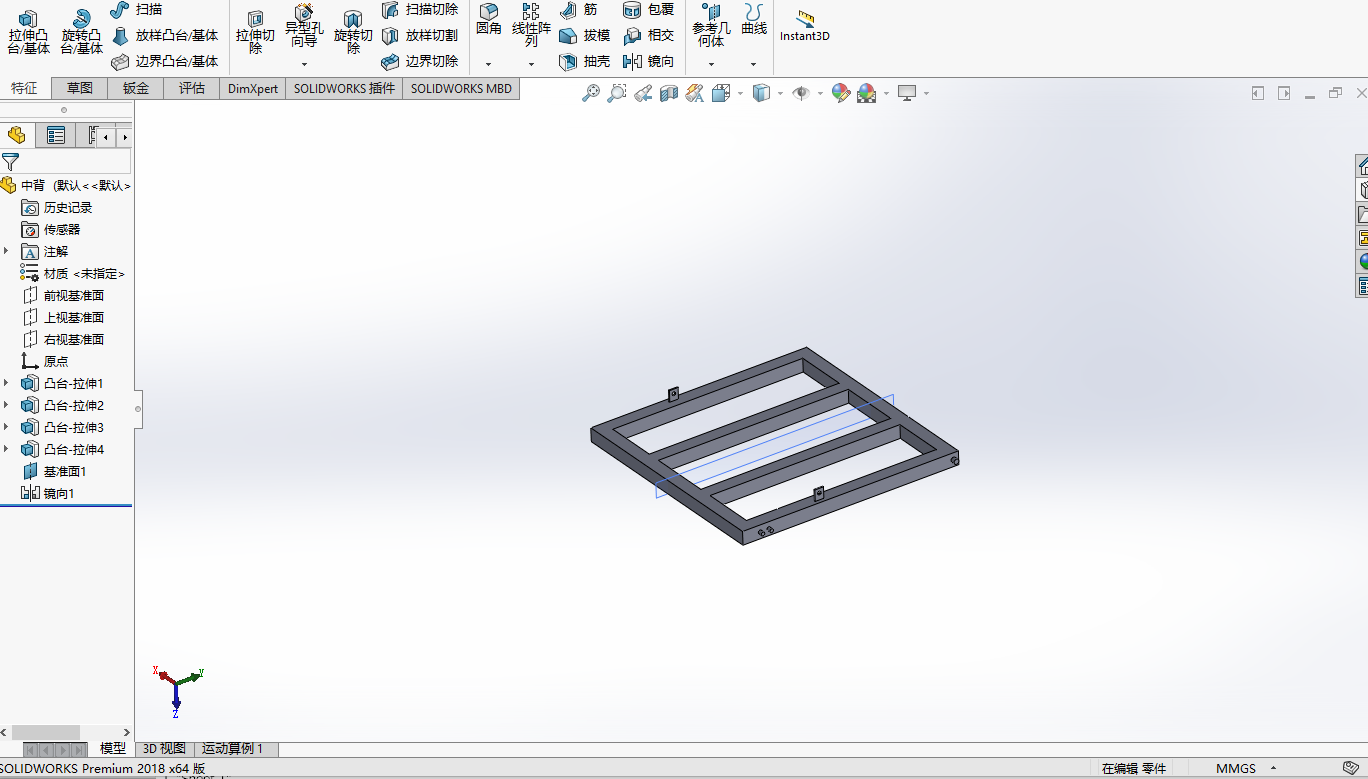The width and height of the screenshot is (1368, 779).
Task: Open the 运动算例 1 motion study tab
Action: tap(234, 748)
